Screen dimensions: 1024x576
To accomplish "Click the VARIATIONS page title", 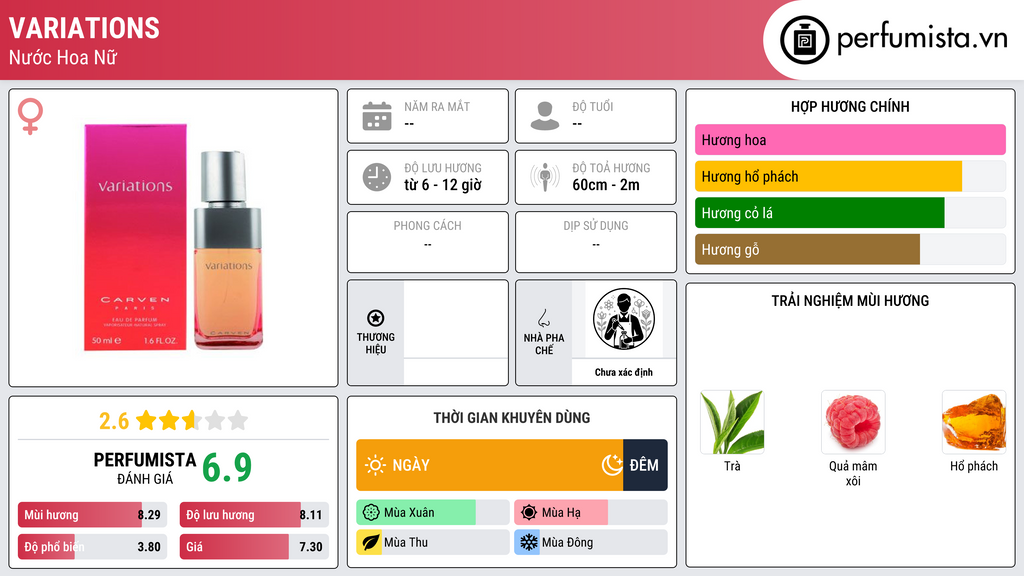I will (84, 28).
